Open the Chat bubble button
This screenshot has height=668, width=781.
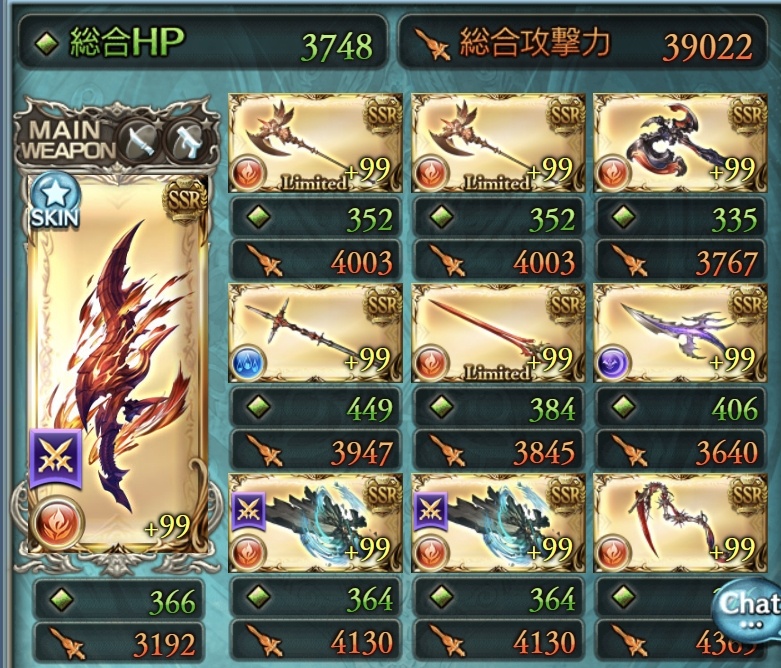(x=747, y=608)
